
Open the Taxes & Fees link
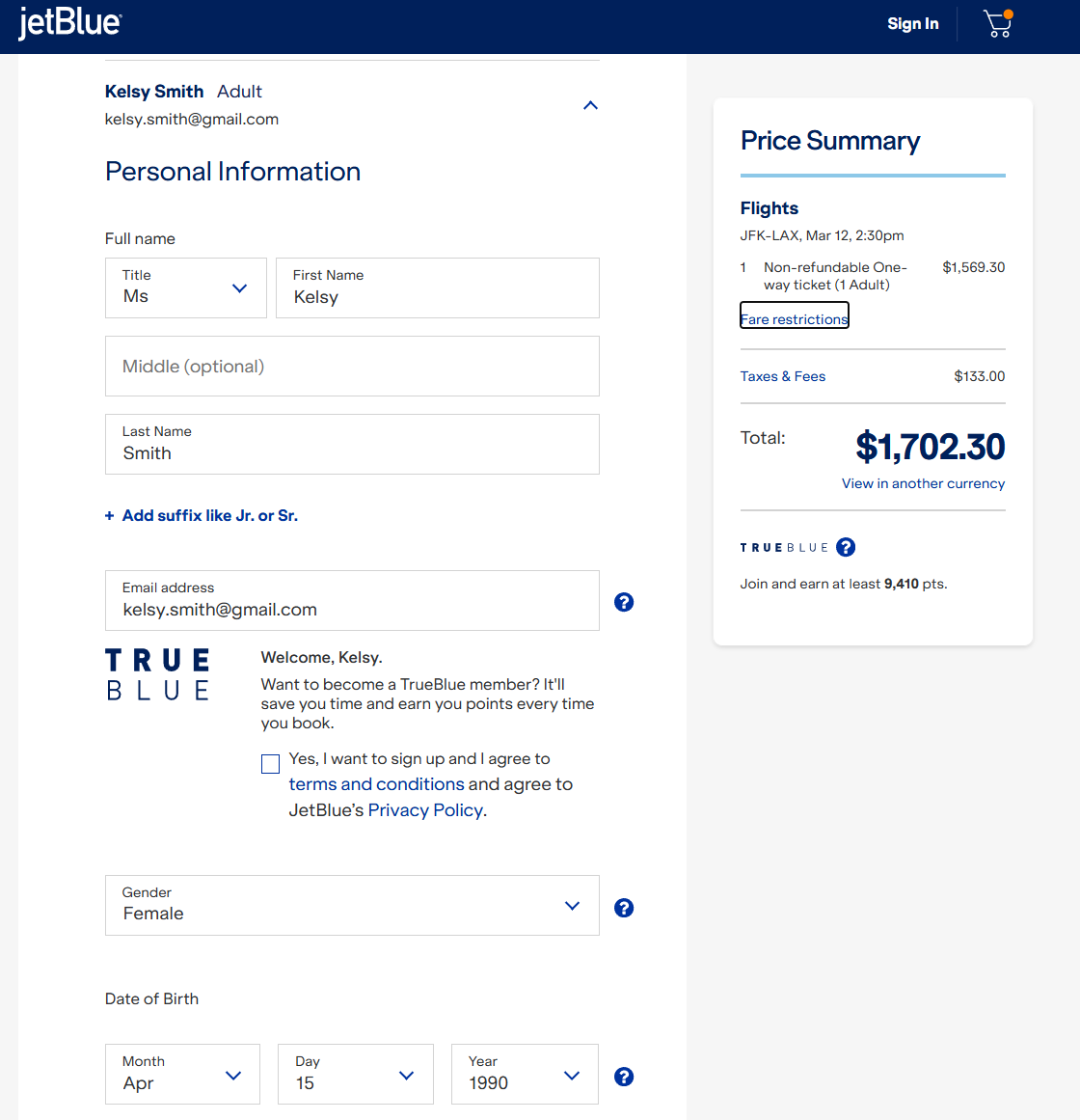(x=783, y=376)
